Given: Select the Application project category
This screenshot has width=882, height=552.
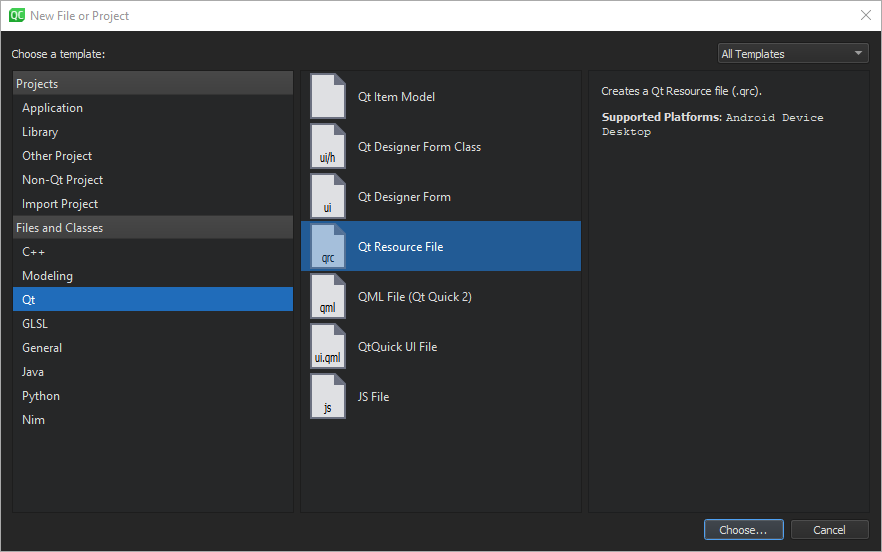Looking at the screenshot, I should coord(153,107).
